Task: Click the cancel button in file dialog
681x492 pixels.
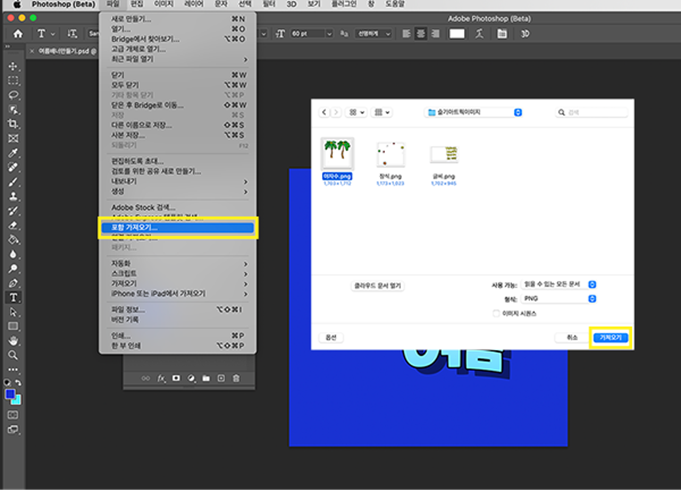Action: (x=572, y=338)
